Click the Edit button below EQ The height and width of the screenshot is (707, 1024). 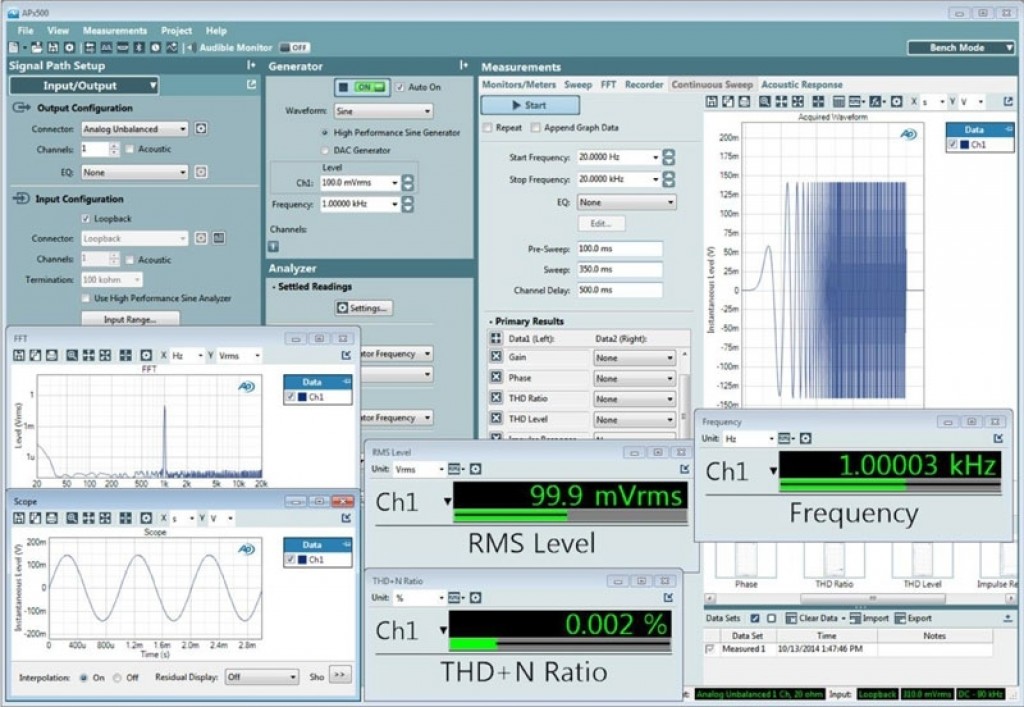[x=602, y=222]
